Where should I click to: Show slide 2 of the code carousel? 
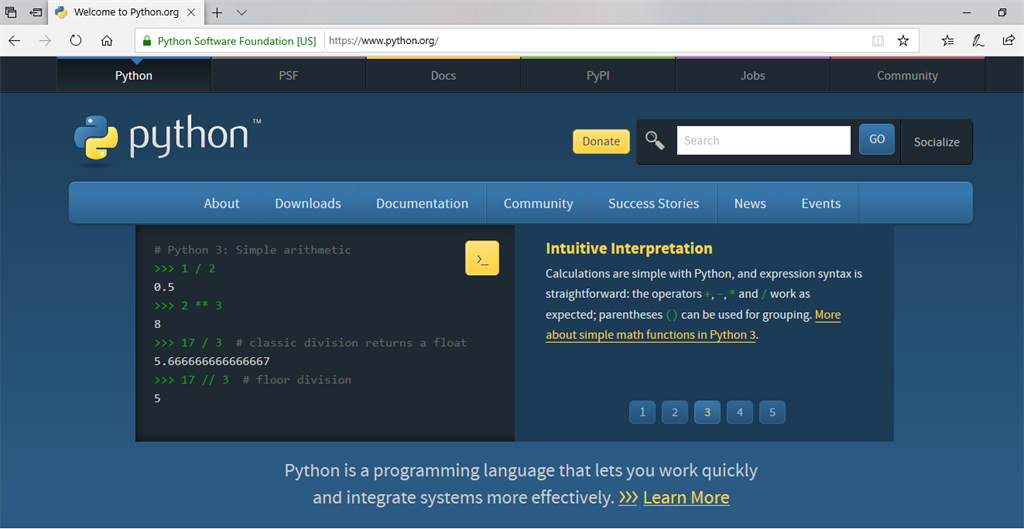pos(675,412)
